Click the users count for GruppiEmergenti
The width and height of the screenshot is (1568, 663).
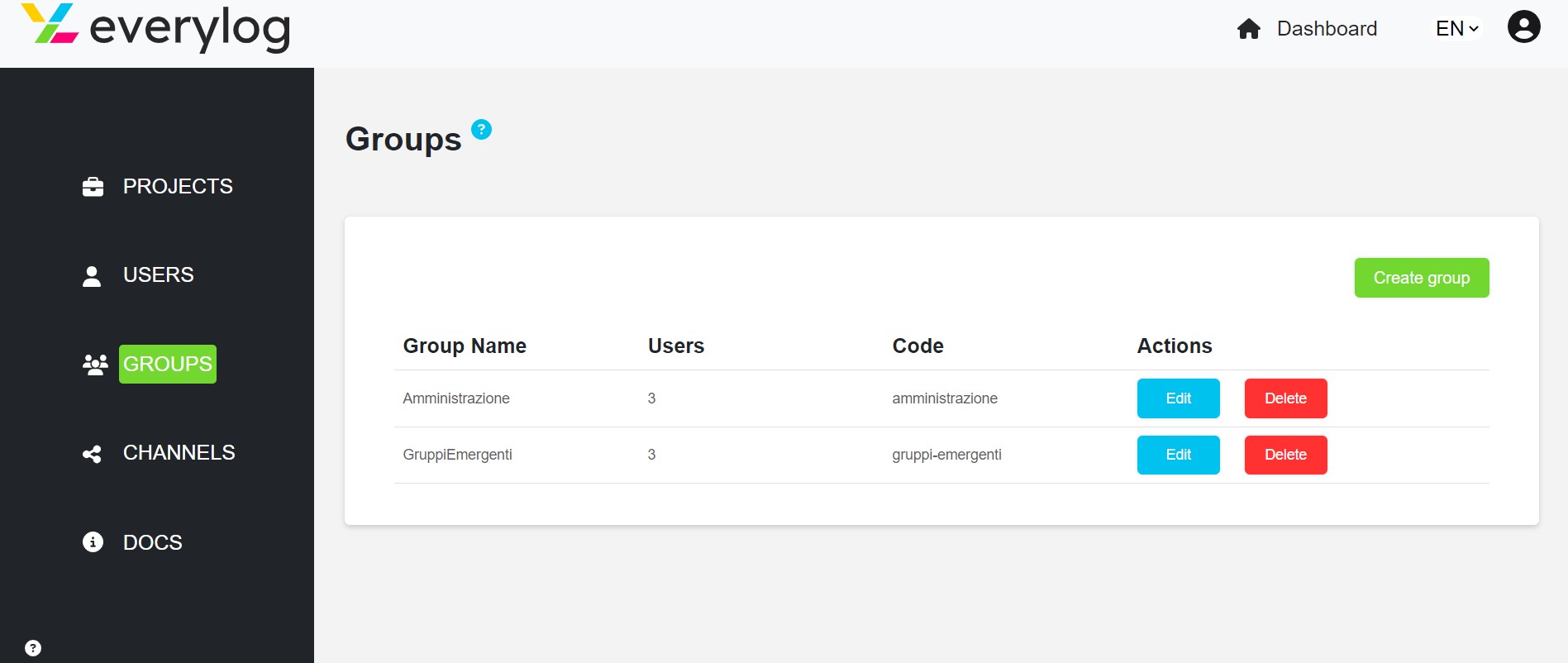click(651, 455)
